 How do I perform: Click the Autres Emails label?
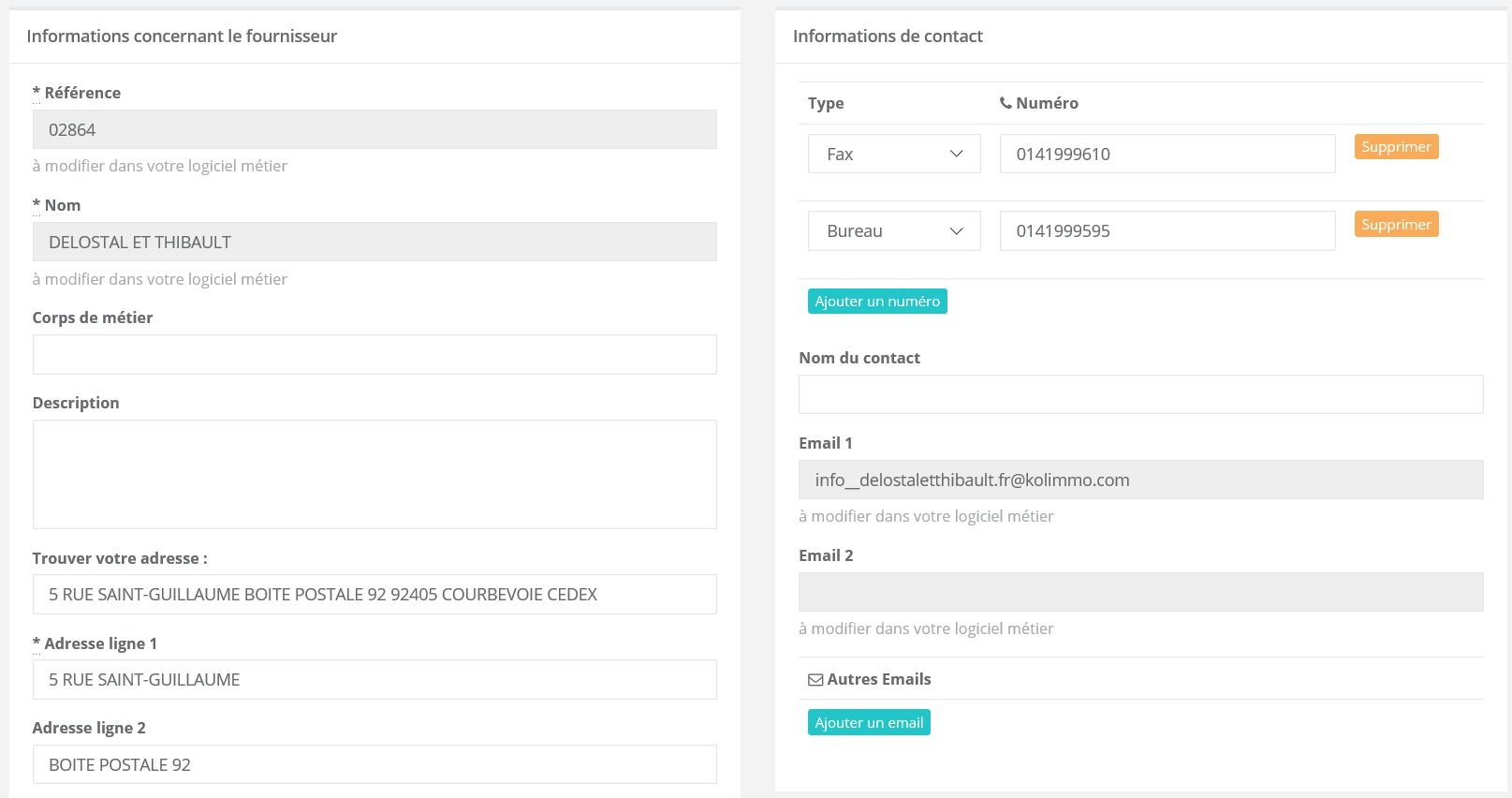[x=879, y=679]
